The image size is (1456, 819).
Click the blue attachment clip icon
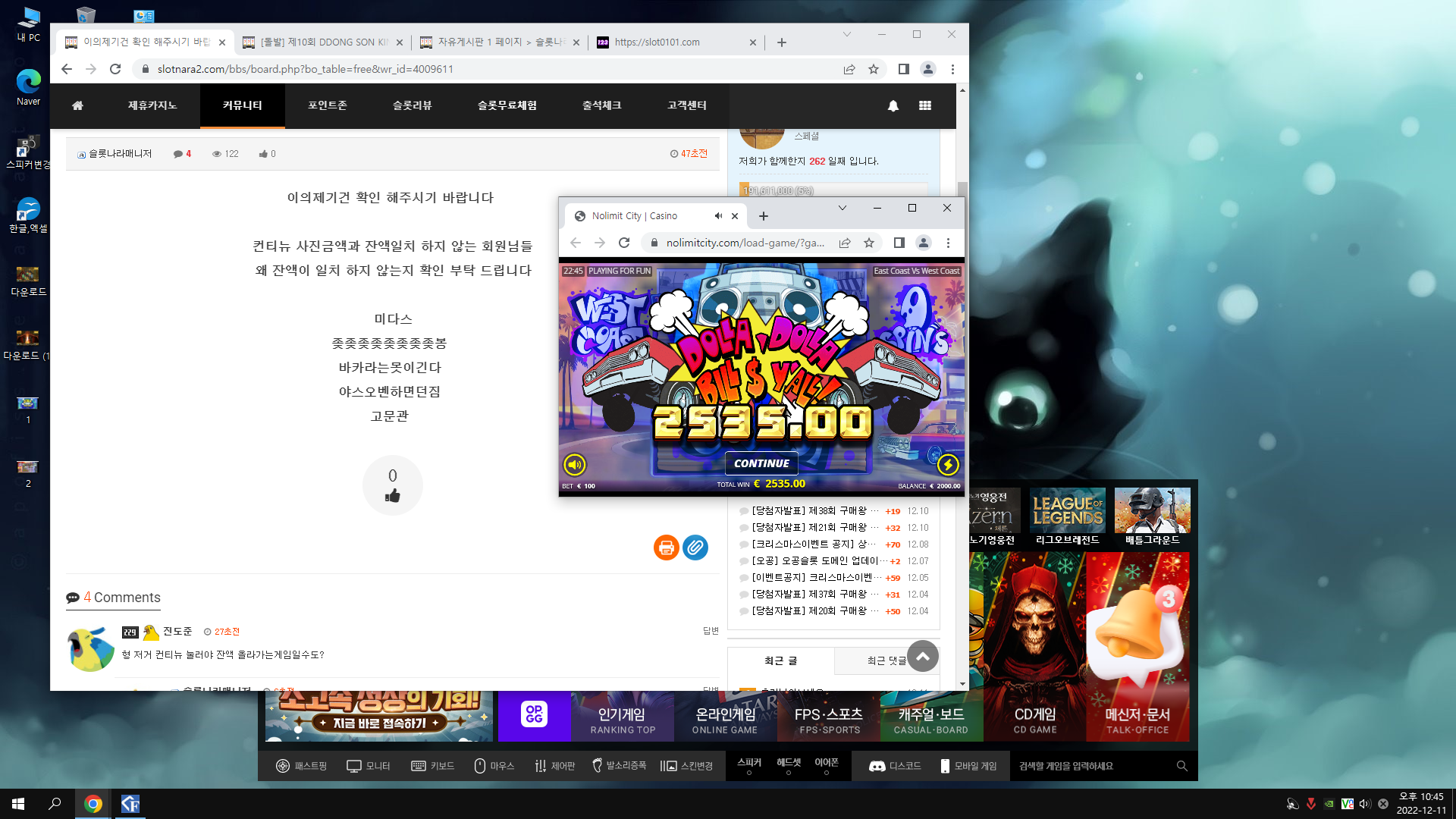tap(695, 547)
